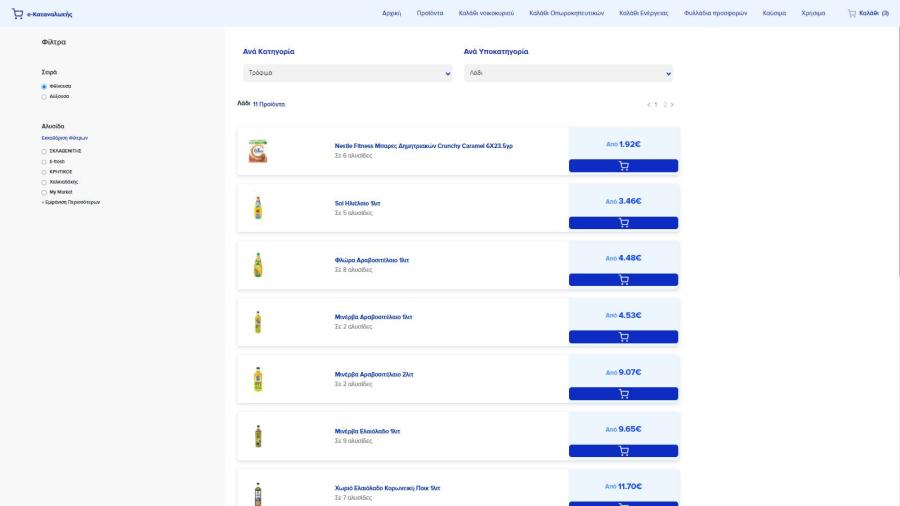Click Sol Ηλιέλαιο bottle thumbnail

258,208
